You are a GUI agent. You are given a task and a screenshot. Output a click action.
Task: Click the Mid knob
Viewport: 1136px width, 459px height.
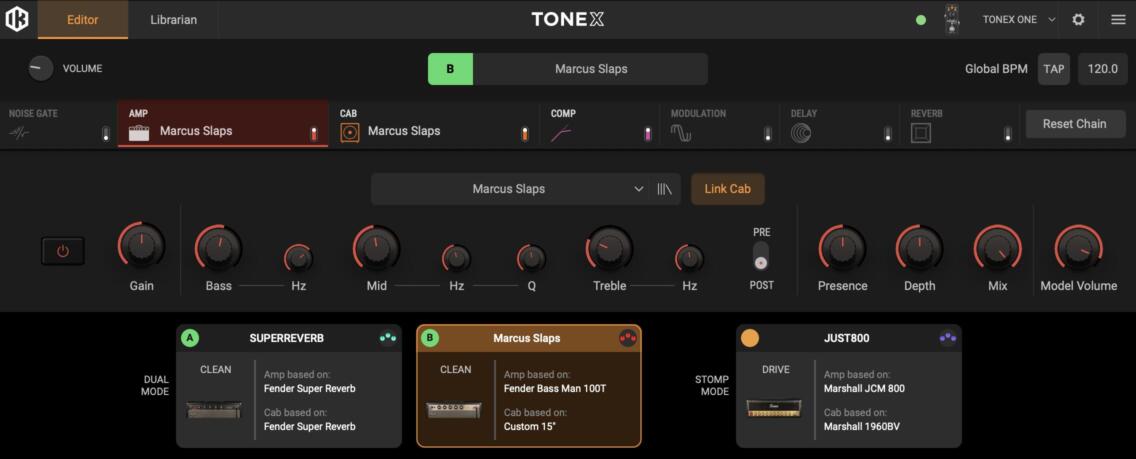tap(377, 248)
